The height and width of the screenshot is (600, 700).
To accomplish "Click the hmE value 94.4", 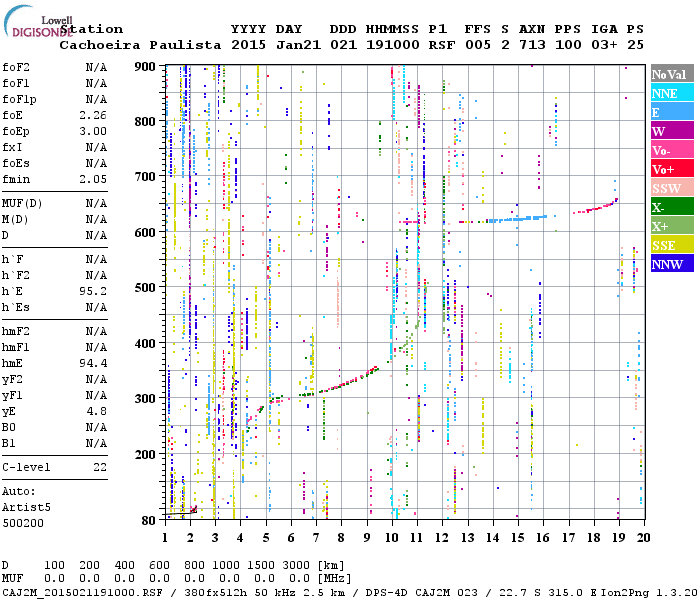I will pyautogui.click(x=93, y=363).
